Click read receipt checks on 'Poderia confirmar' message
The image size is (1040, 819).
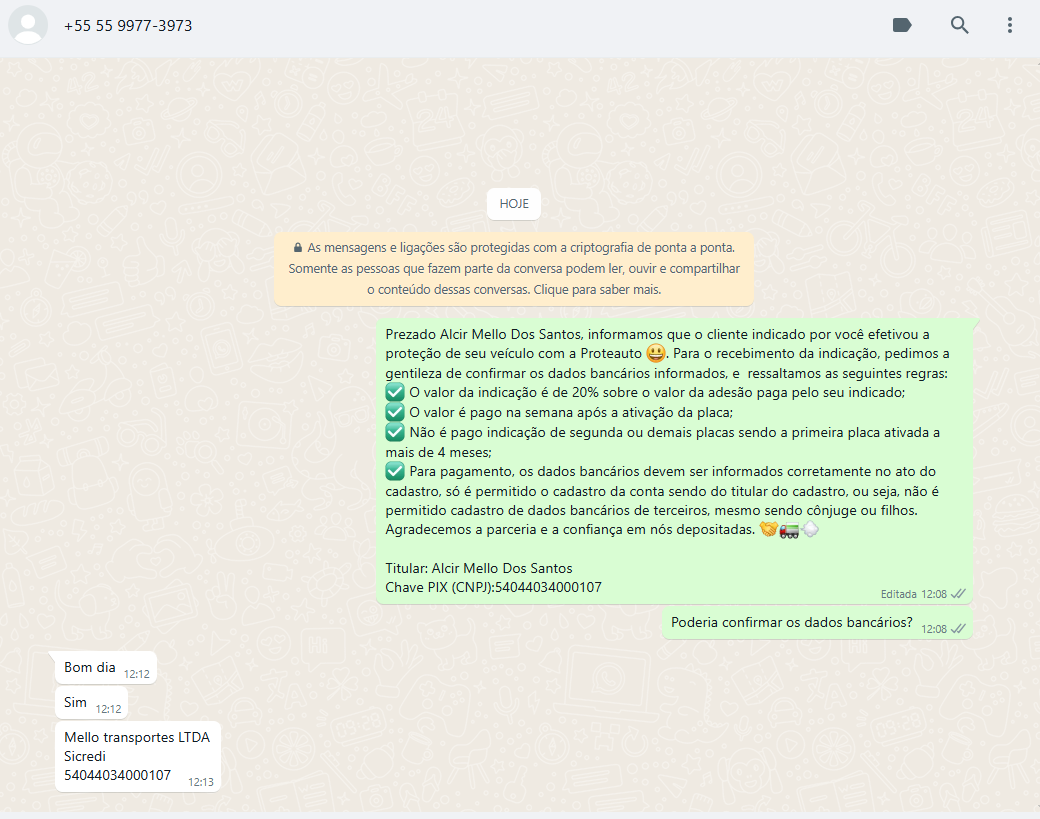(x=958, y=629)
